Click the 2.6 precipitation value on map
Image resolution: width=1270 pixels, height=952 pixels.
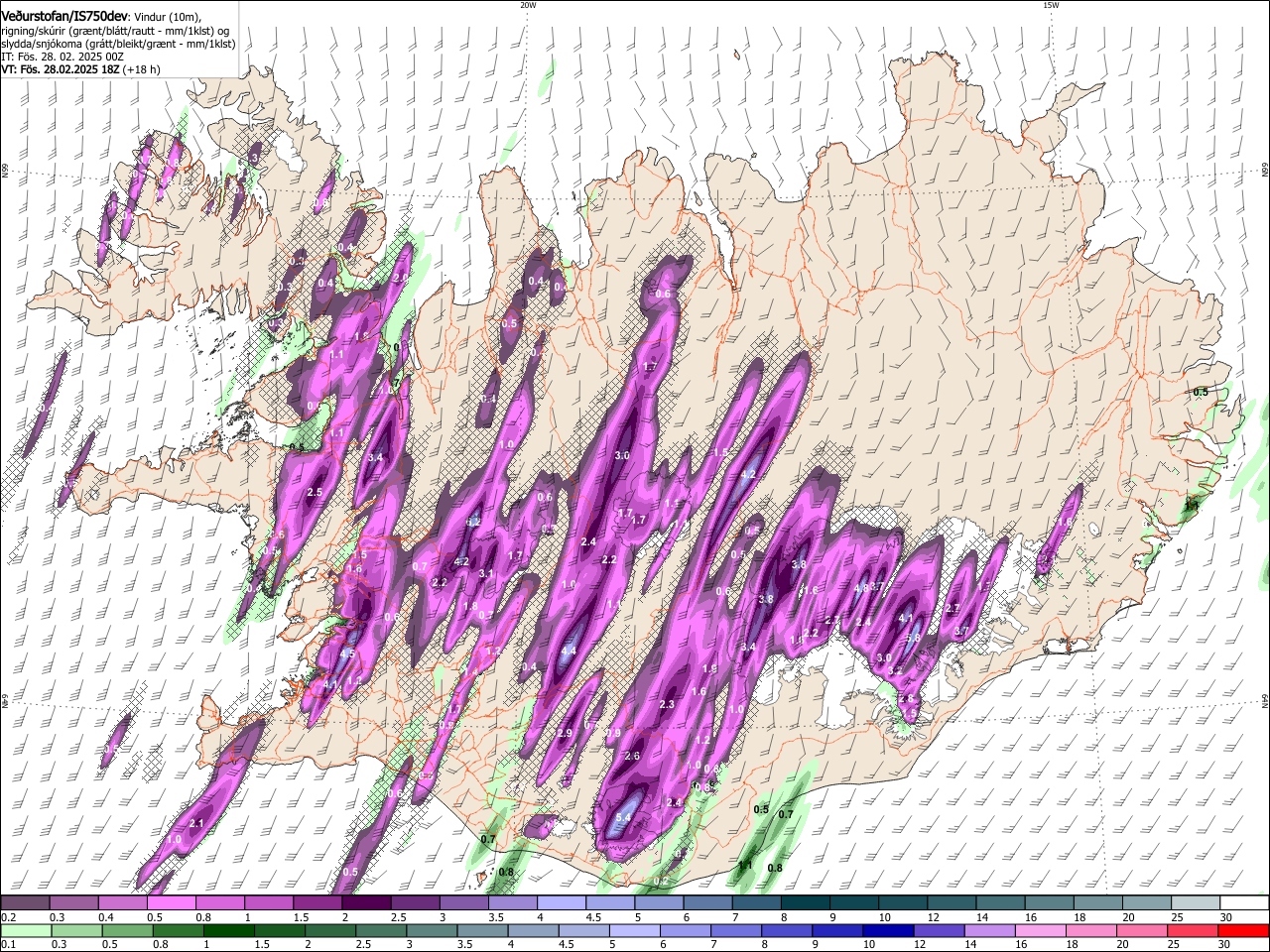point(632,756)
